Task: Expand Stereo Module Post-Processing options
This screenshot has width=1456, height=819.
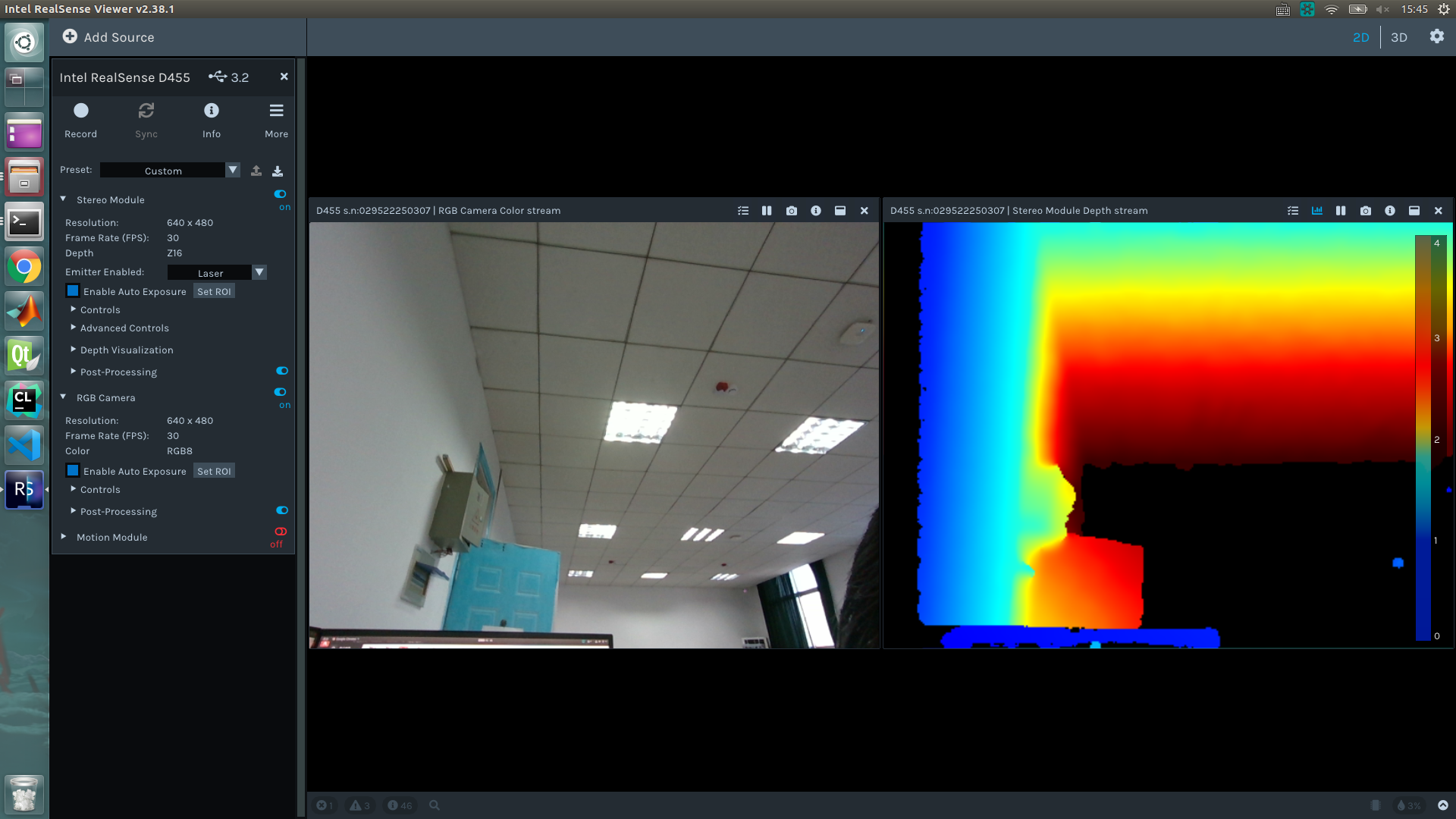Action: pos(74,372)
